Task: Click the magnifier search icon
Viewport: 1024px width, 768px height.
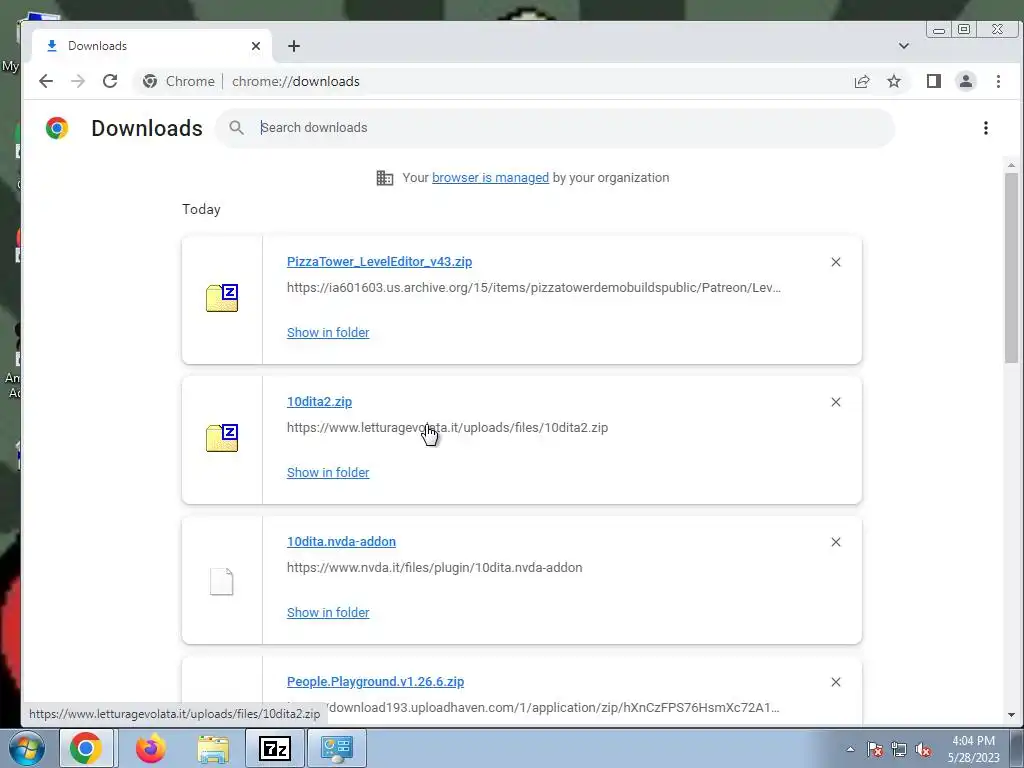Action: (x=236, y=128)
